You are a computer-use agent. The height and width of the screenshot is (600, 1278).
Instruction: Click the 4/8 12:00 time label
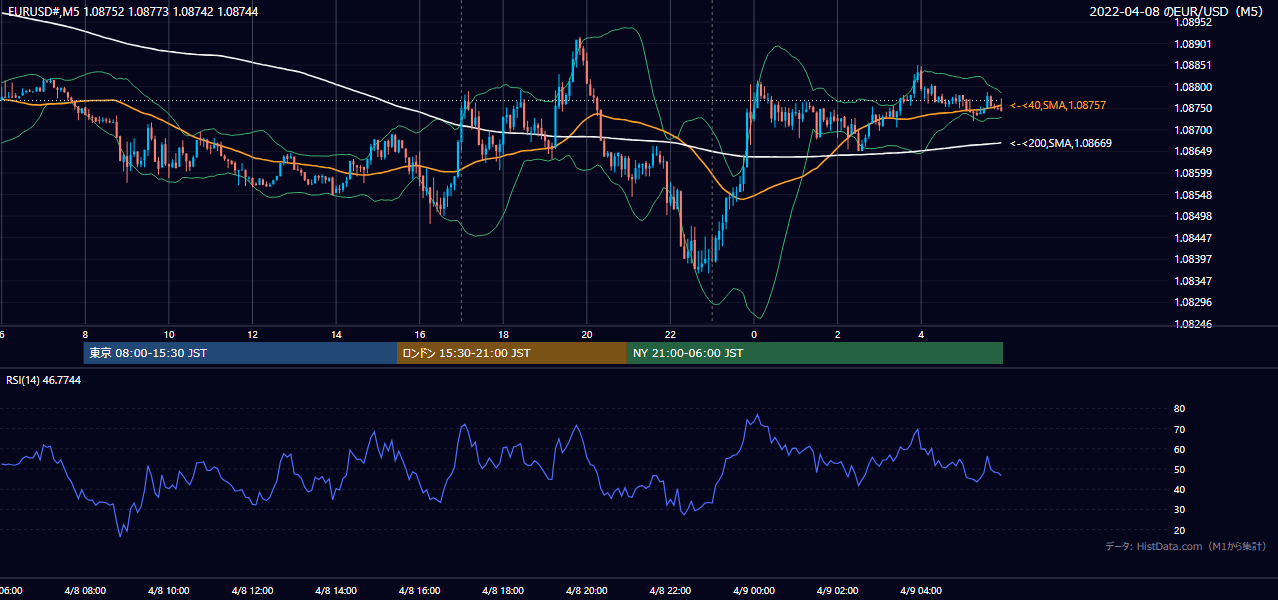click(252, 590)
